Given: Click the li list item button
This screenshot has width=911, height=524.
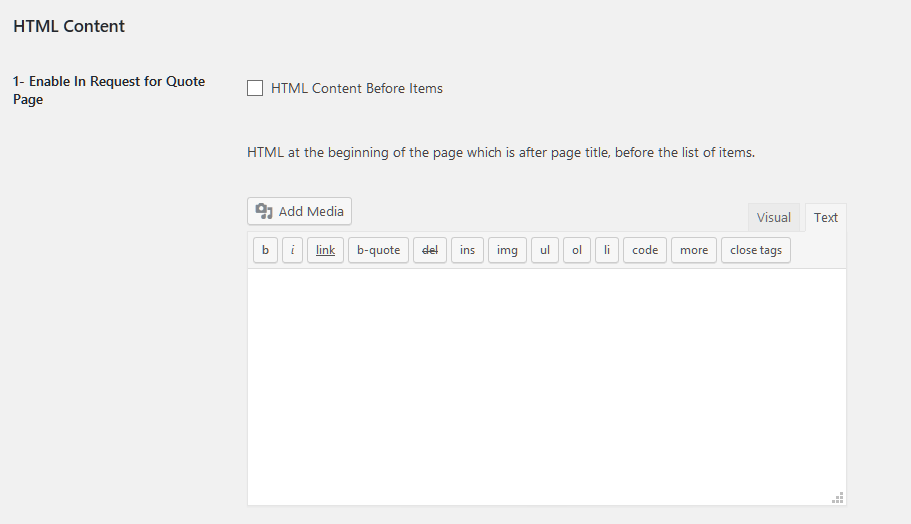Looking at the screenshot, I should pyautogui.click(x=607, y=250).
